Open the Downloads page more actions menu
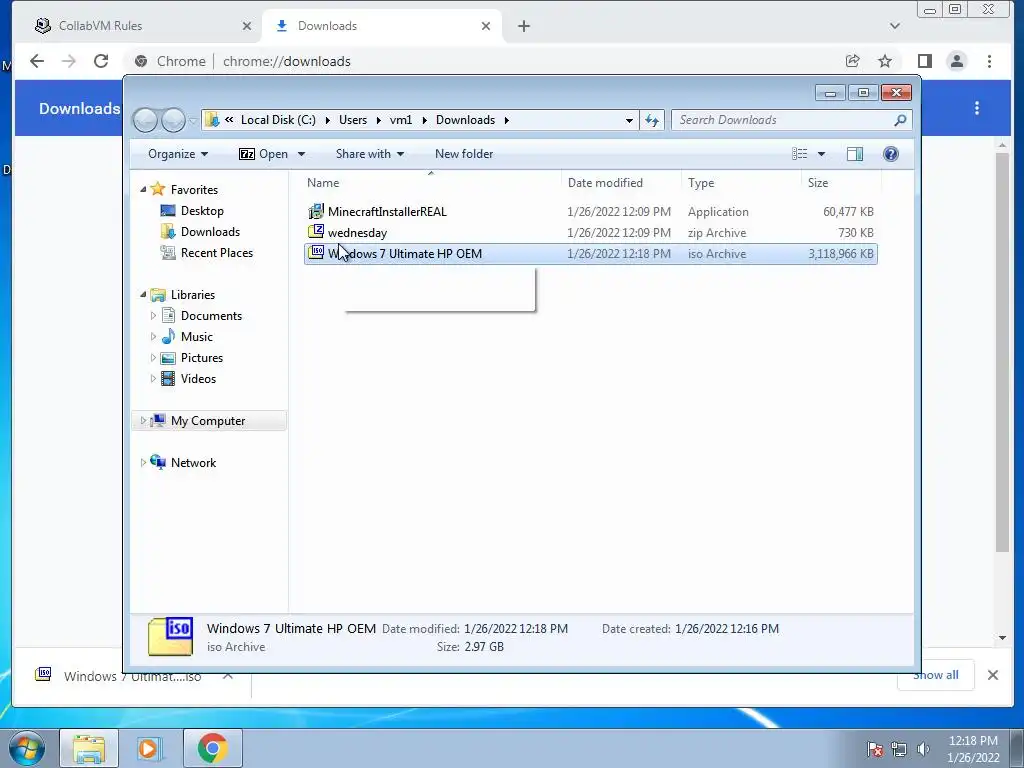1024x768 pixels. coord(977,108)
